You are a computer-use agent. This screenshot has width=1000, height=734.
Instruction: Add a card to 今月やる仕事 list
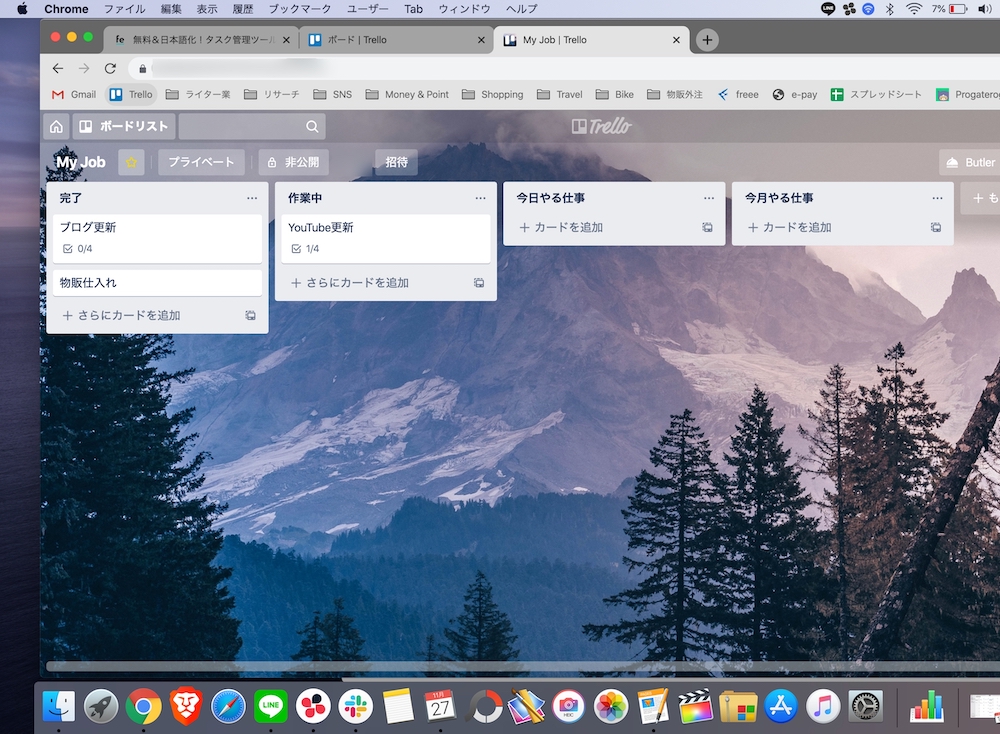pyautogui.click(x=790, y=227)
